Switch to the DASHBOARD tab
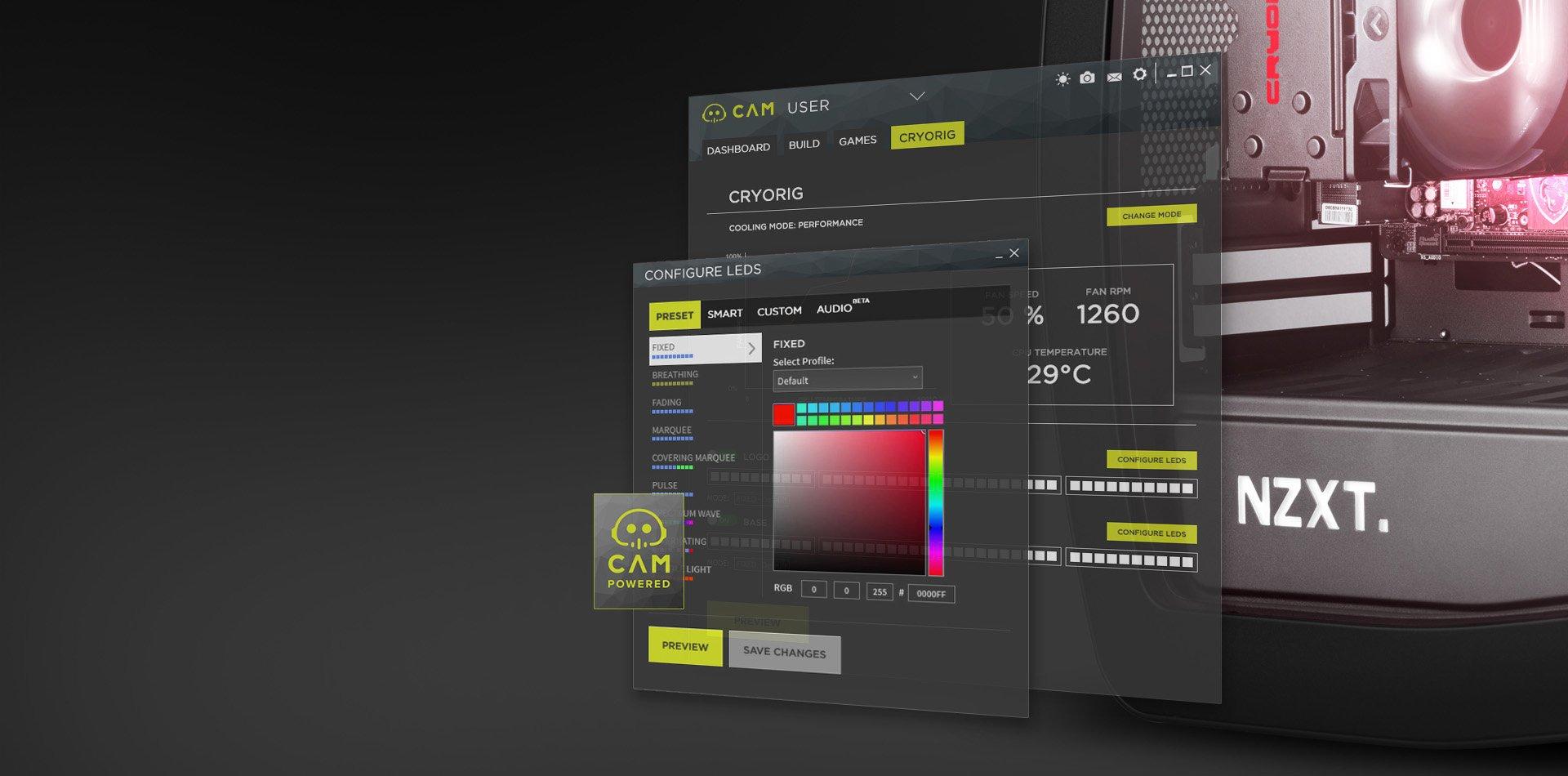The image size is (1568, 776). [738, 149]
